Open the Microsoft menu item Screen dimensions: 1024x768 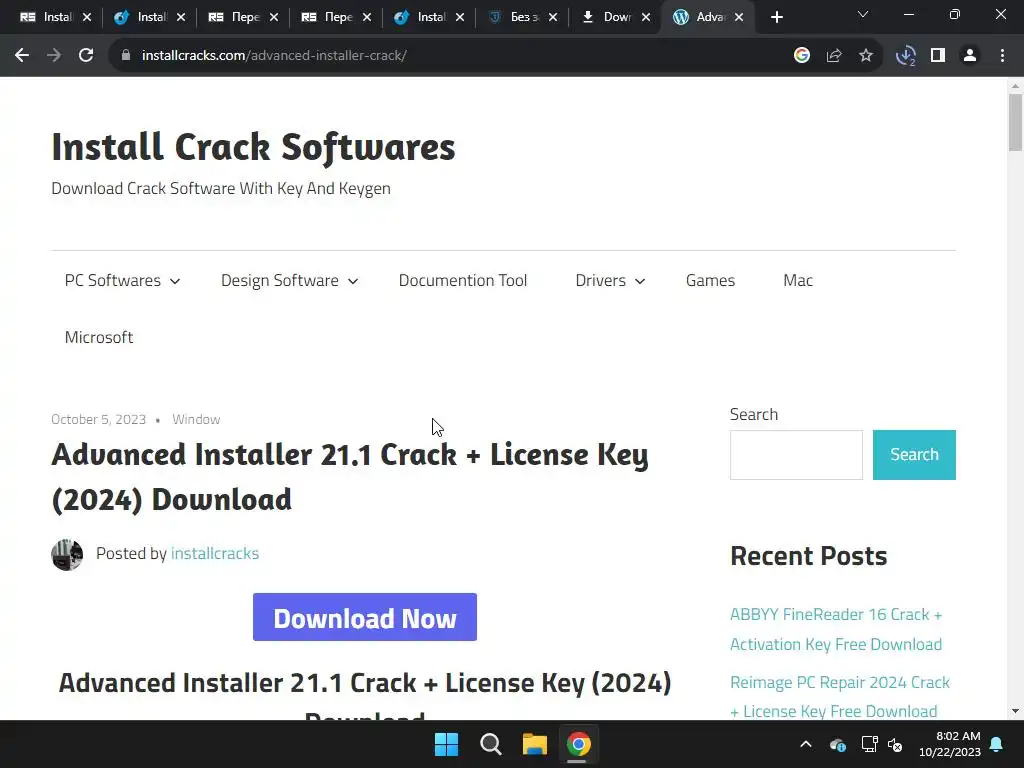(99, 337)
